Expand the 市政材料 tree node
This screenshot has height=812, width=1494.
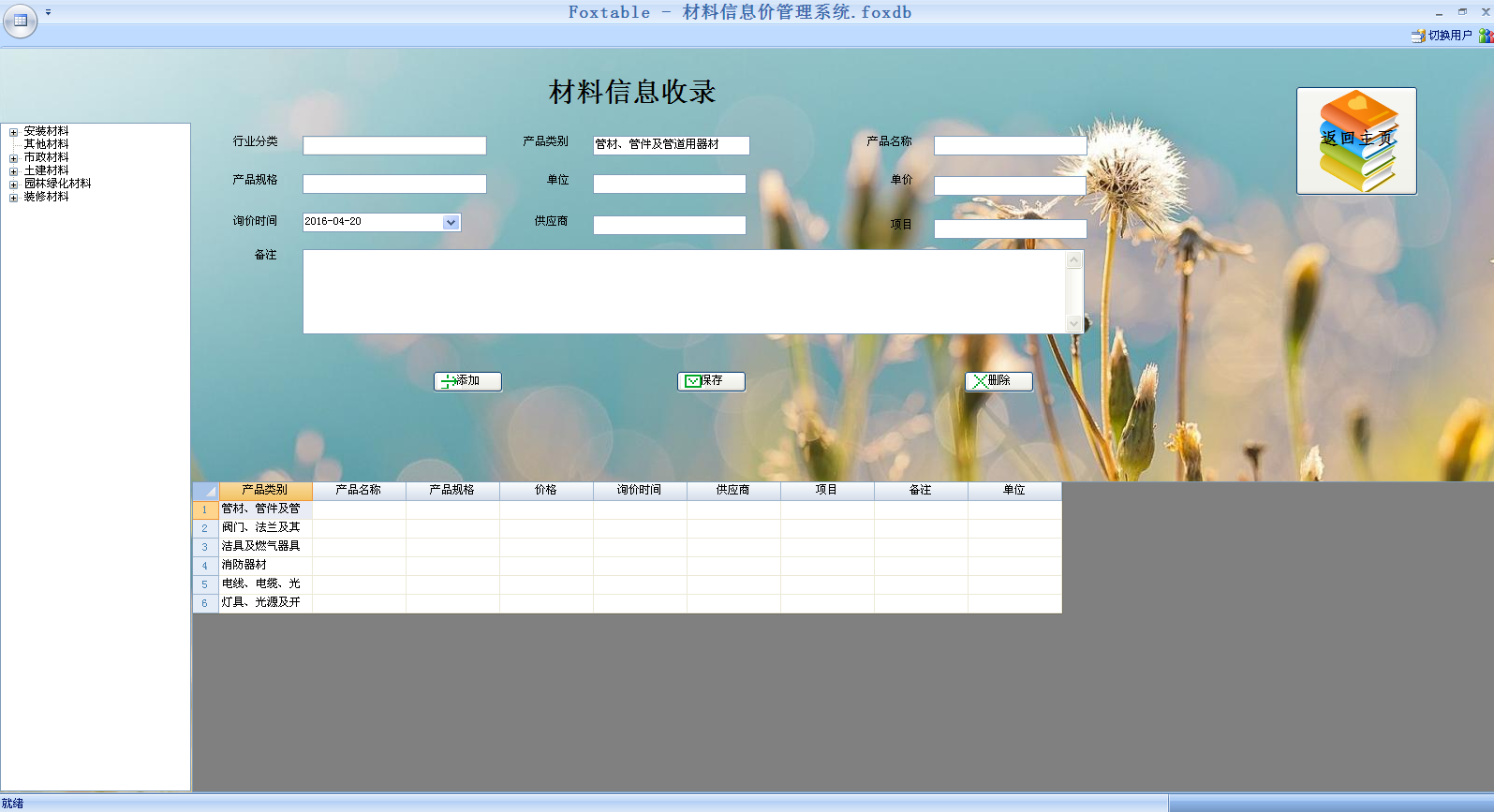point(14,158)
